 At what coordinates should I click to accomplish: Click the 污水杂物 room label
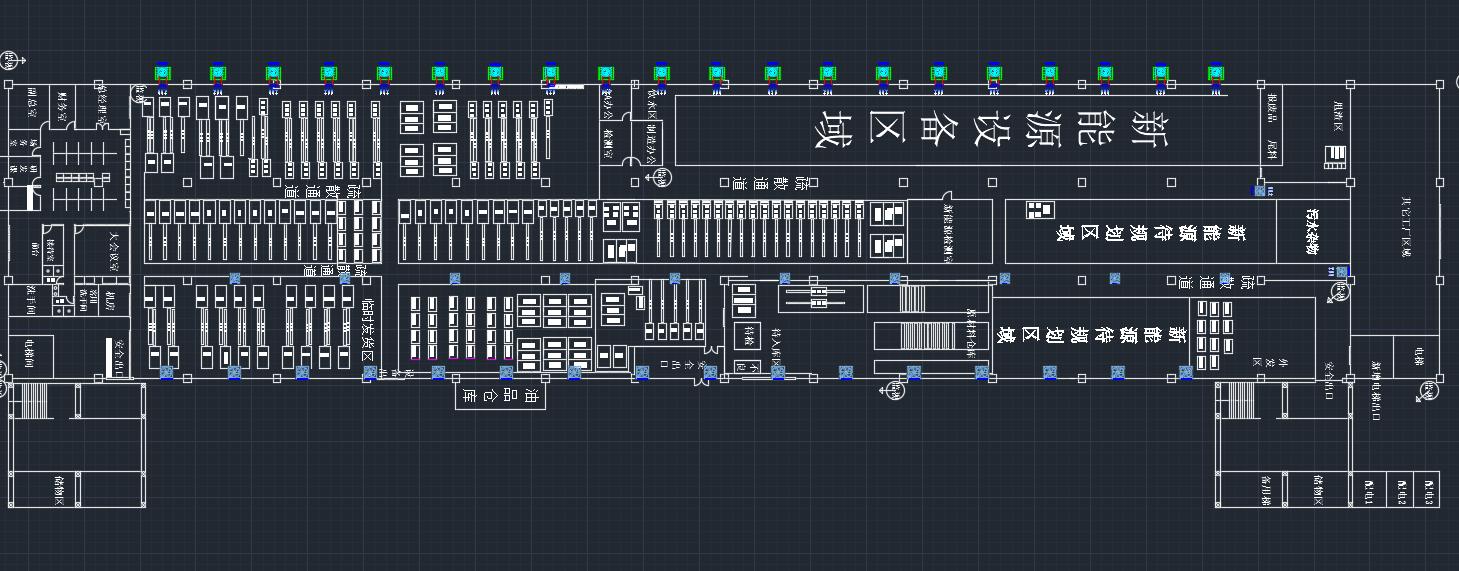(x=1312, y=231)
